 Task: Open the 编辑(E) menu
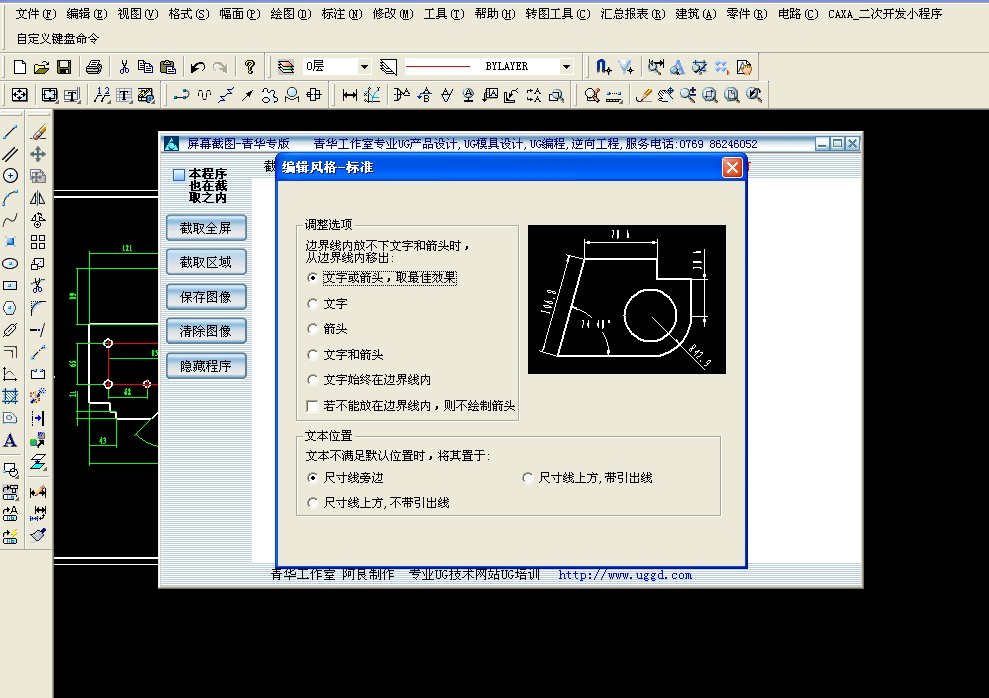tap(86, 13)
